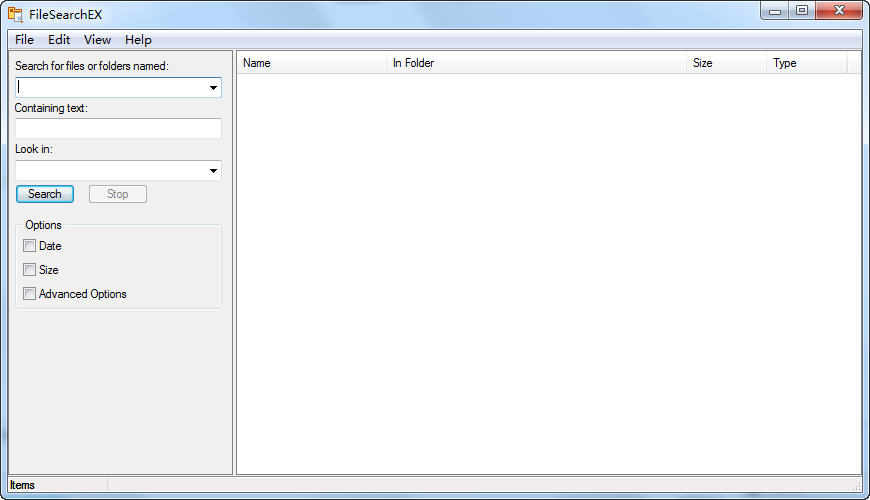Image resolution: width=870 pixels, height=500 pixels.
Task: Expand the file name search history dropdown arrow
Action: (213, 88)
